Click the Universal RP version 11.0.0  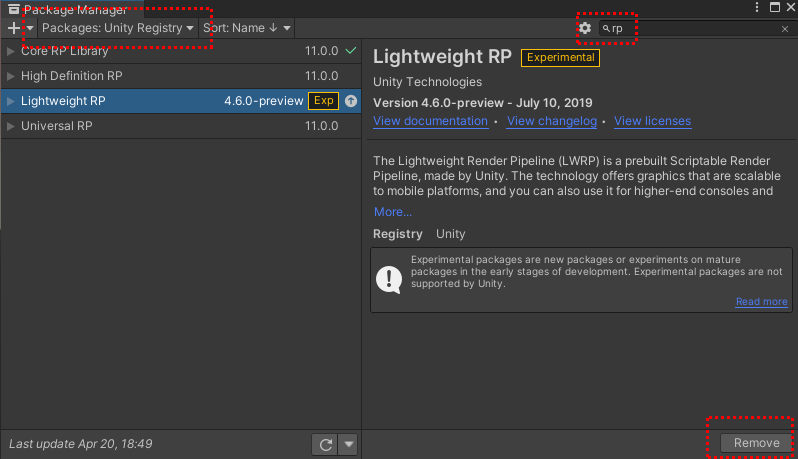(321, 126)
